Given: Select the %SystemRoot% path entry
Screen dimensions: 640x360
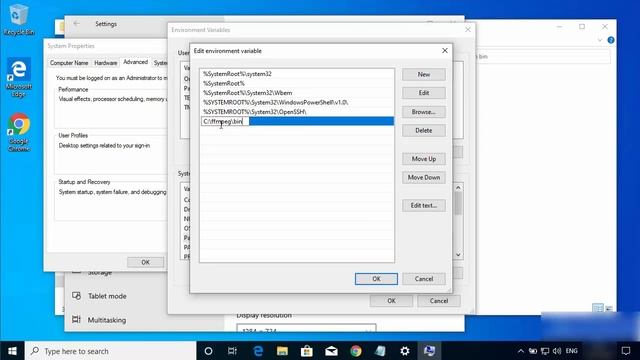Looking at the screenshot, I should point(297,83).
